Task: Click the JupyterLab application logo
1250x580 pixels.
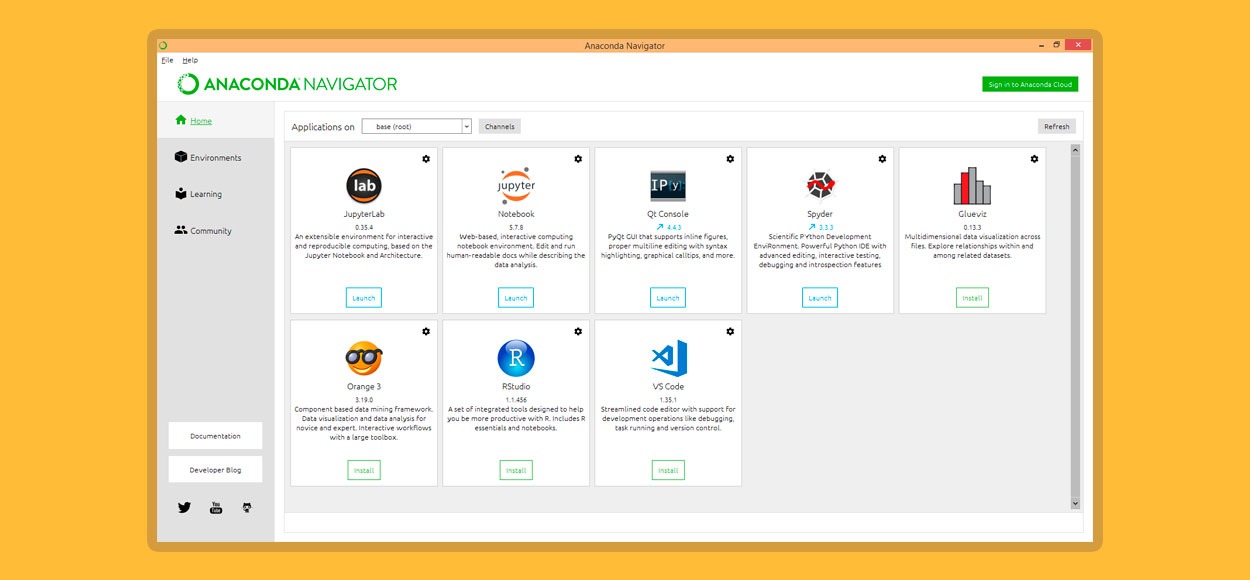Action: 363,186
